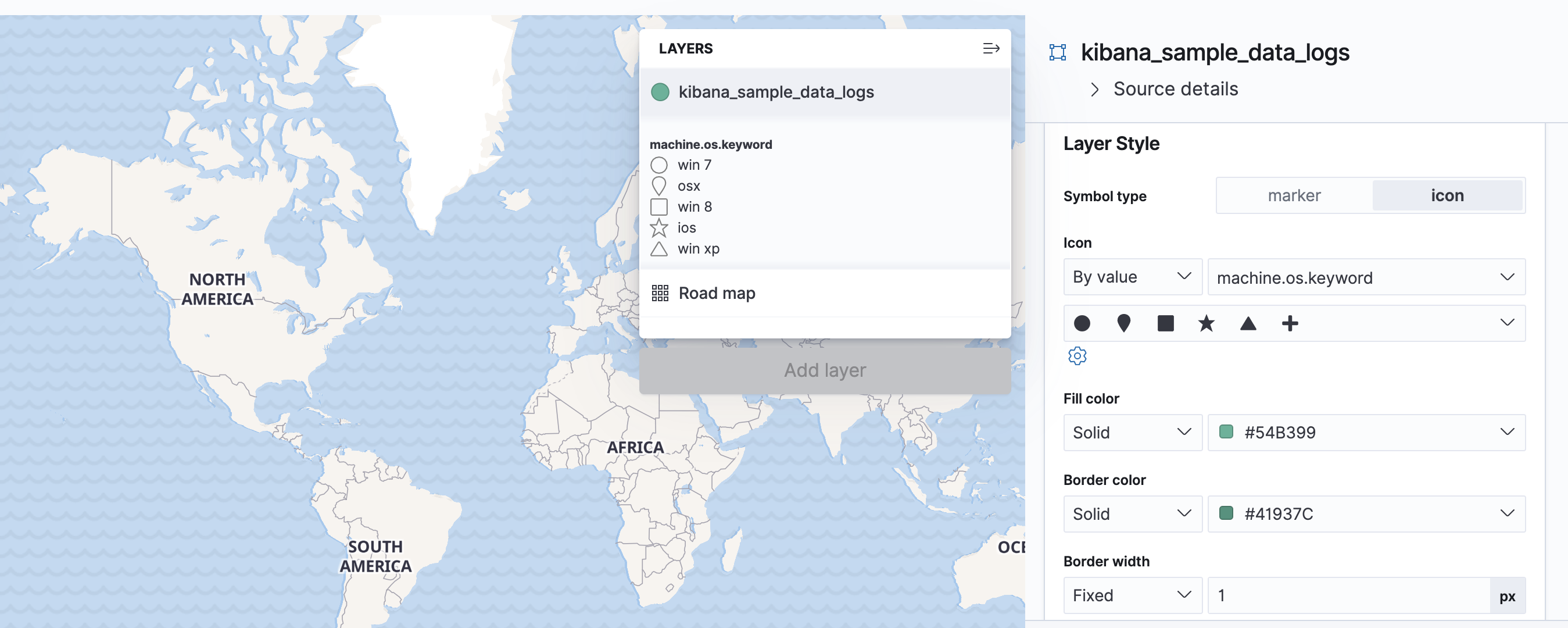Screen dimensions: 1568x628
Task: Click the border width pixel input field
Action: click(x=1348, y=595)
